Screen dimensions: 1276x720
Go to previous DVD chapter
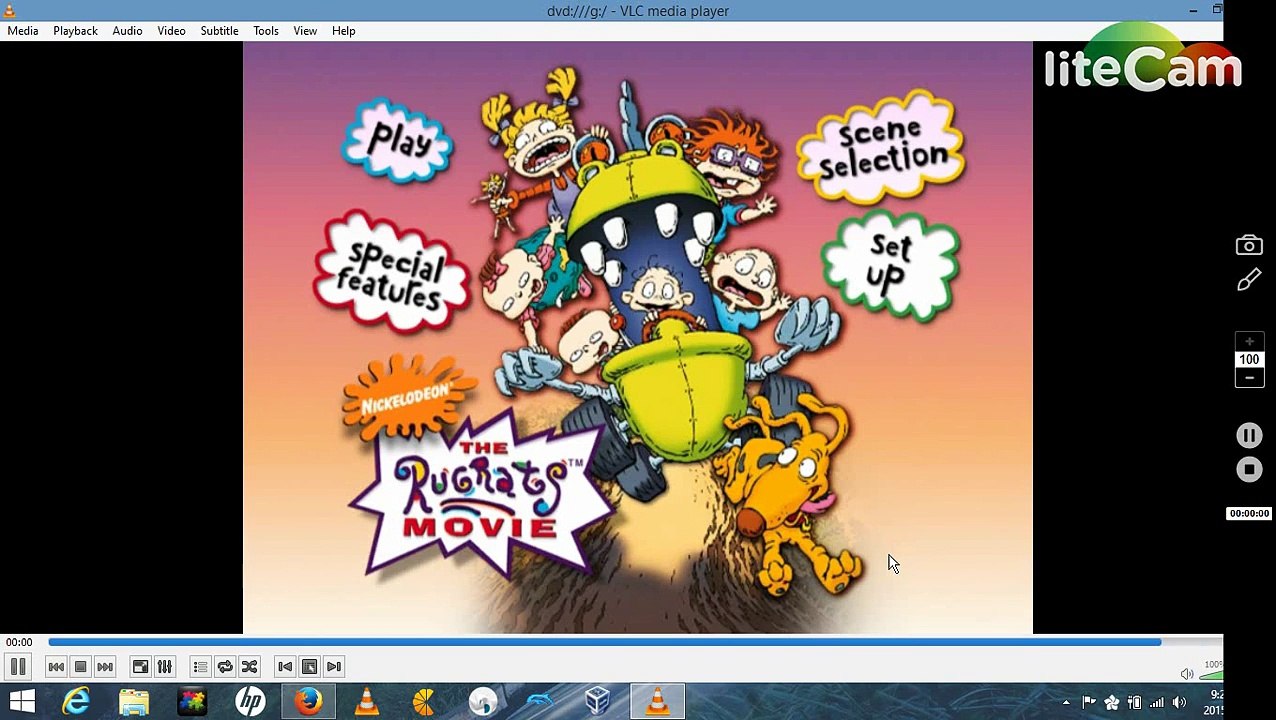[x=285, y=667]
